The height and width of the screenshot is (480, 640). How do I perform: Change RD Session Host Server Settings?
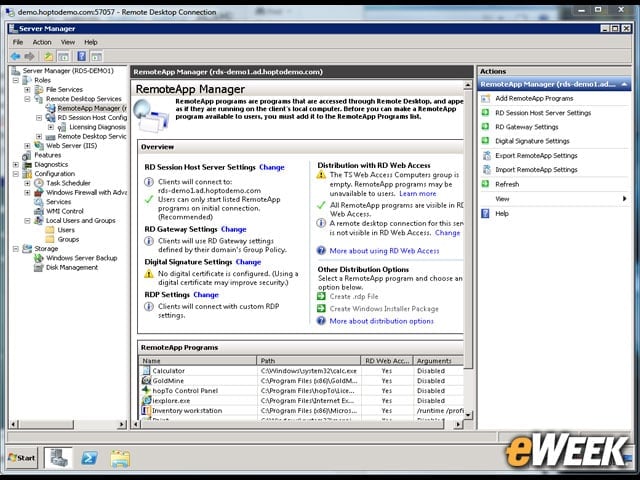click(x=271, y=167)
